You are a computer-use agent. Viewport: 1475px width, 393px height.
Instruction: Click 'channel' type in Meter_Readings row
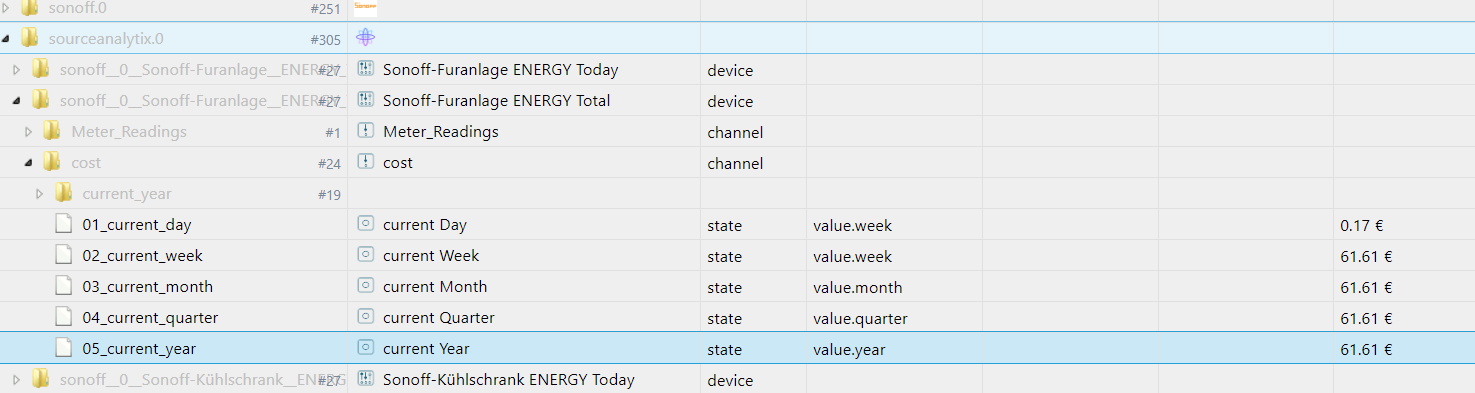click(735, 133)
